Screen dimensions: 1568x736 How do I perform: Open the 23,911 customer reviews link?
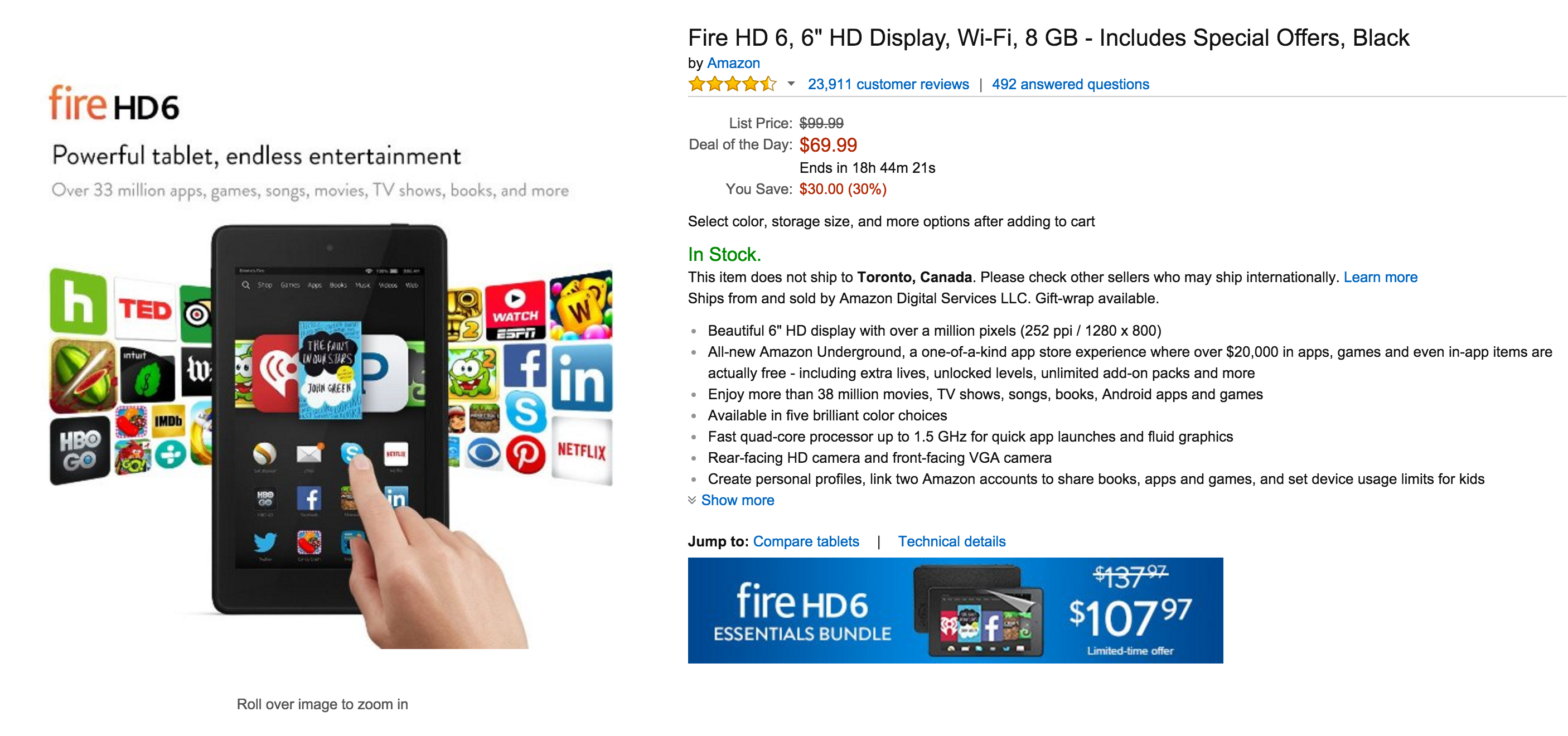888,85
